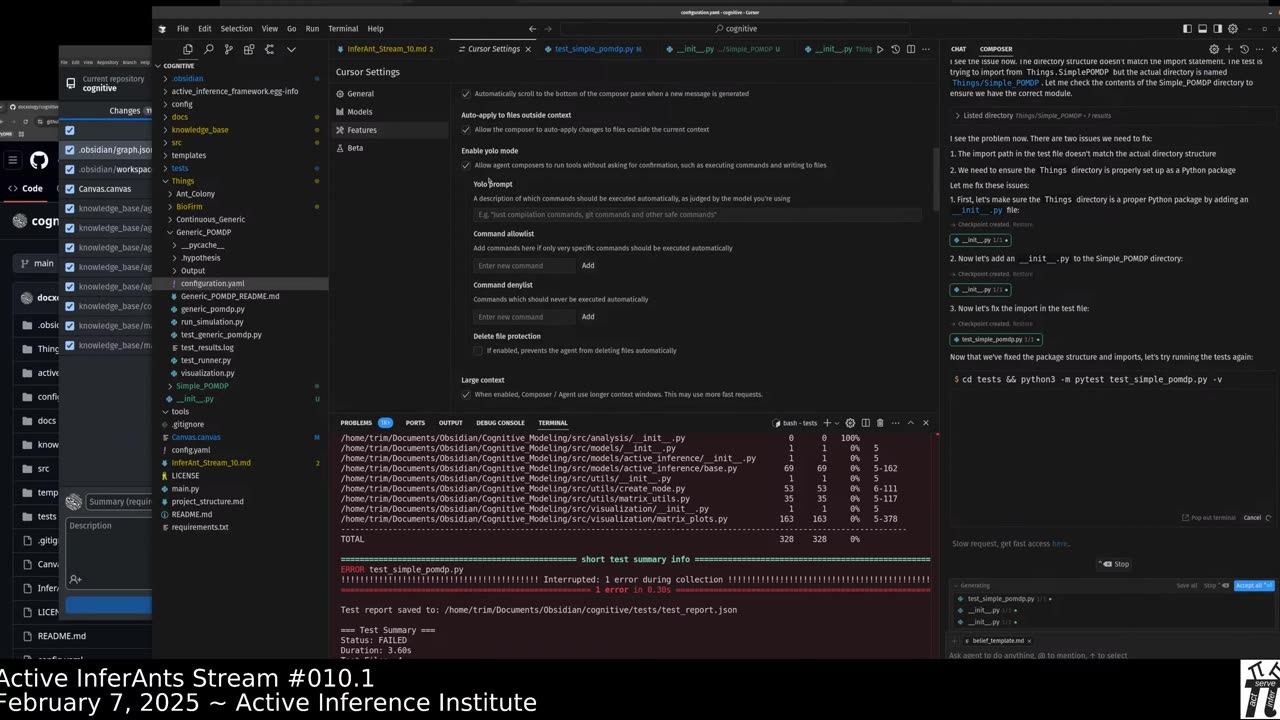This screenshot has height=720, width=1280.
Task: Open the Terminal menu
Action: (343, 29)
